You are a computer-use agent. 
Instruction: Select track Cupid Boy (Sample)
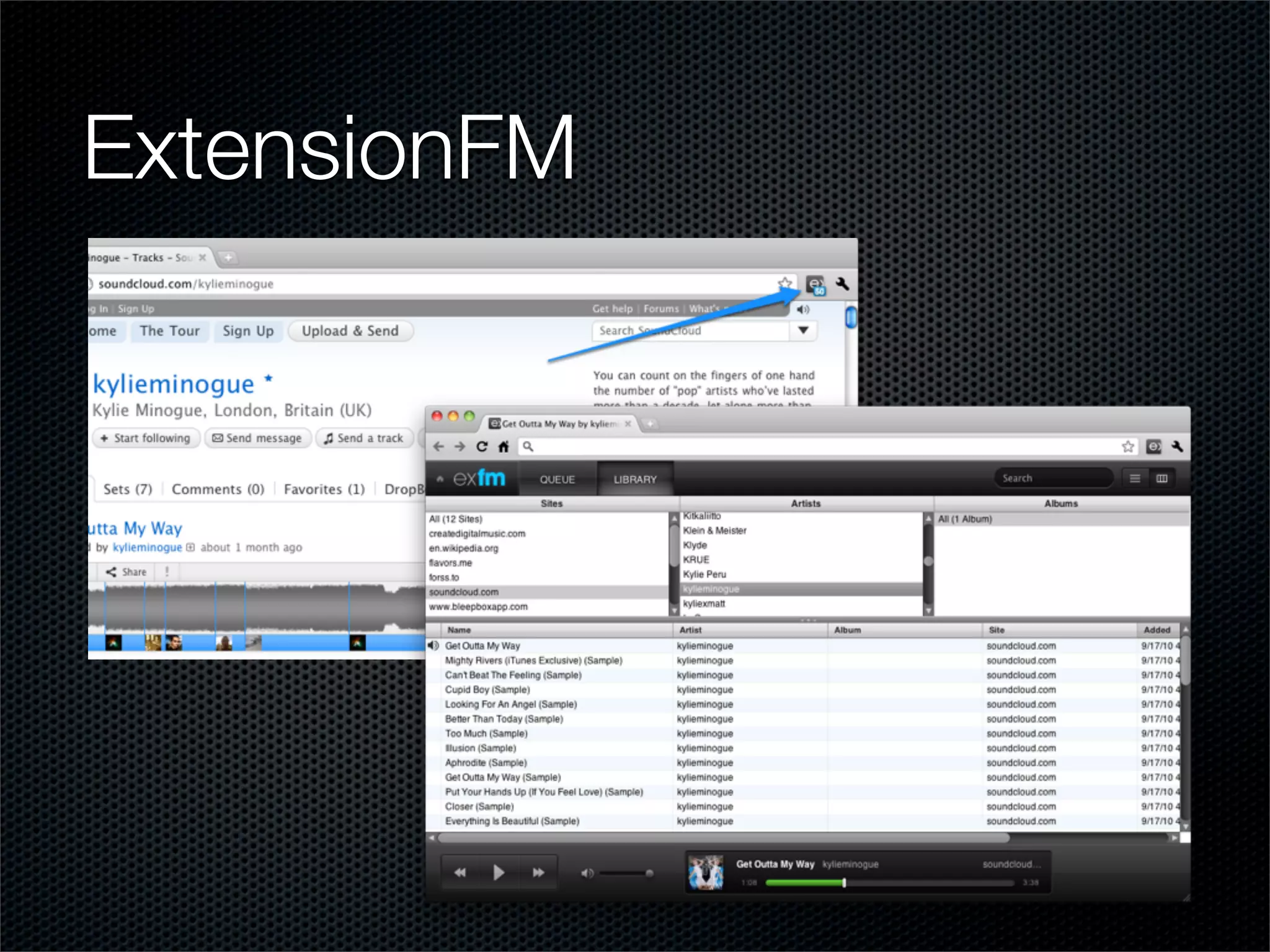tap(803, 689)
